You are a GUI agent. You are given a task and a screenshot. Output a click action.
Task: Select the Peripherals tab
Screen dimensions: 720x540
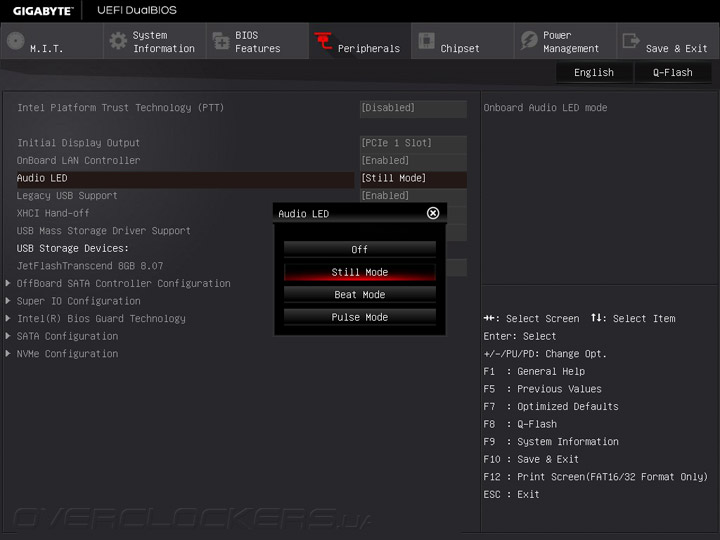click(360, 41)
